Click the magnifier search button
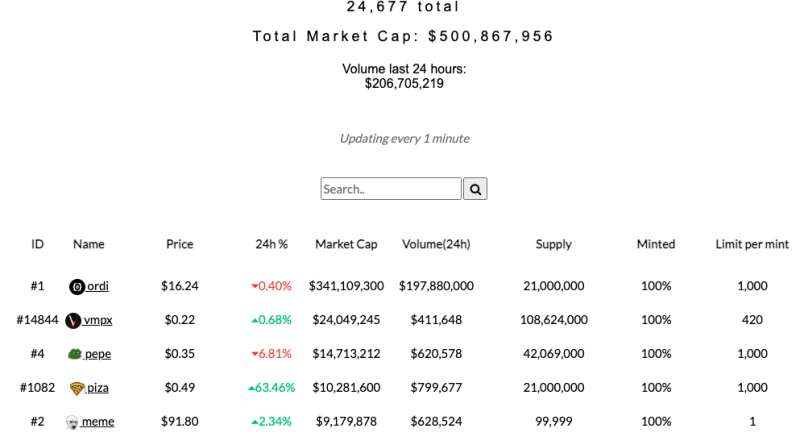This screenshot has width=800, height=445. click(475, 189)
